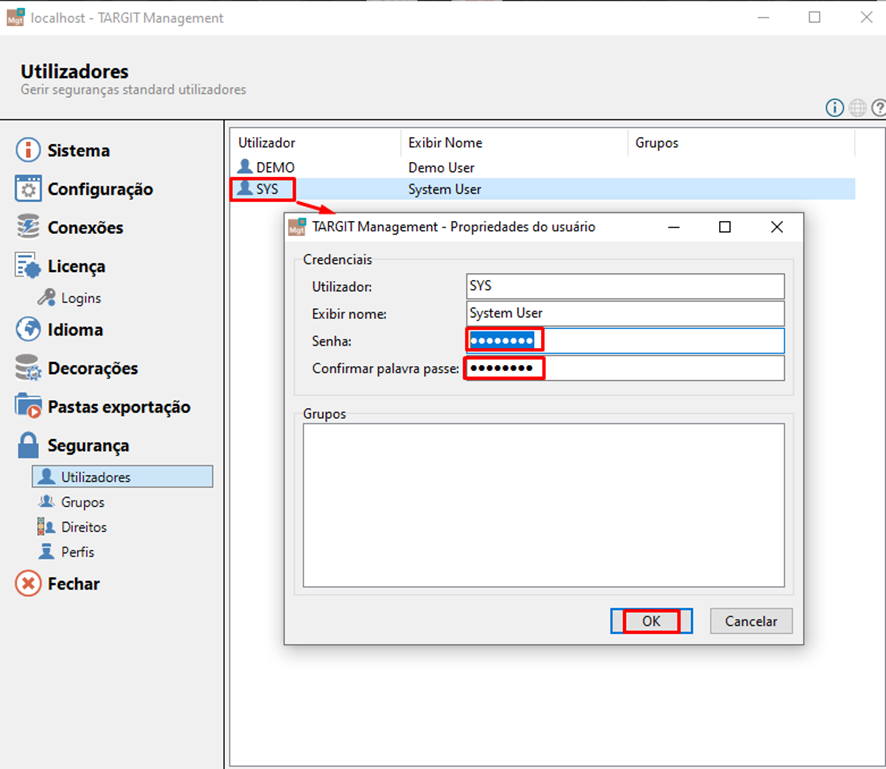Maximize the Propriedades do usuário dialog
Image resolution: width=886 pixels, height=769 pixels.
click(725, 227)
